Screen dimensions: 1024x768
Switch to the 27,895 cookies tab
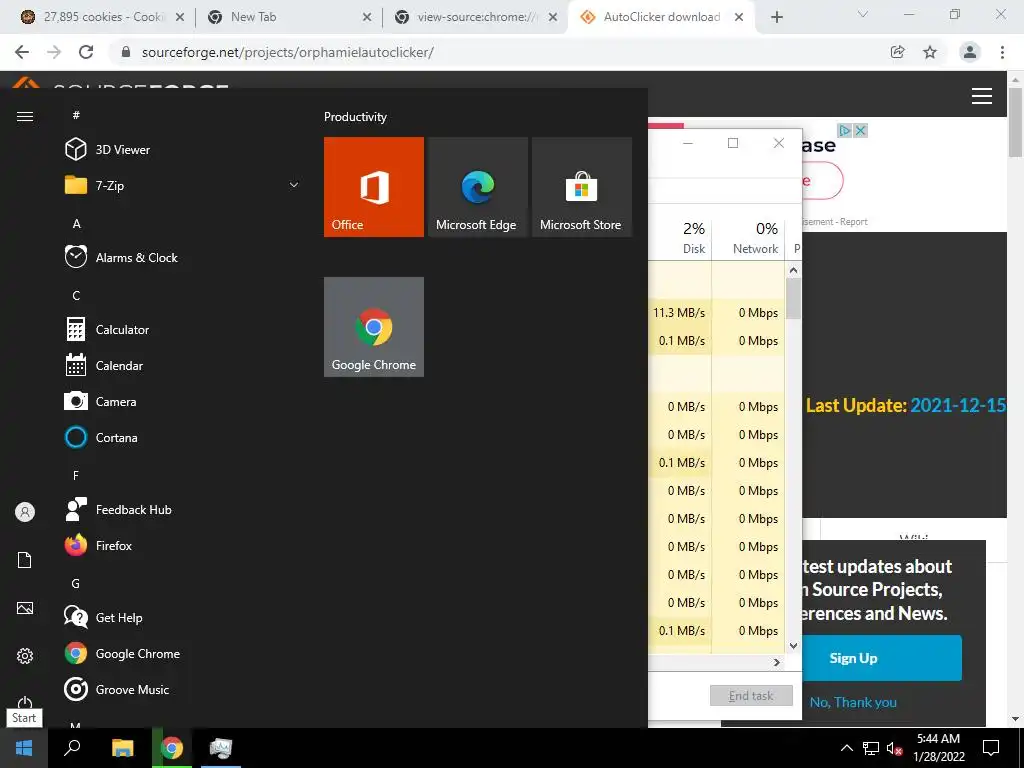pyautogui.click(x=102, y=17)
